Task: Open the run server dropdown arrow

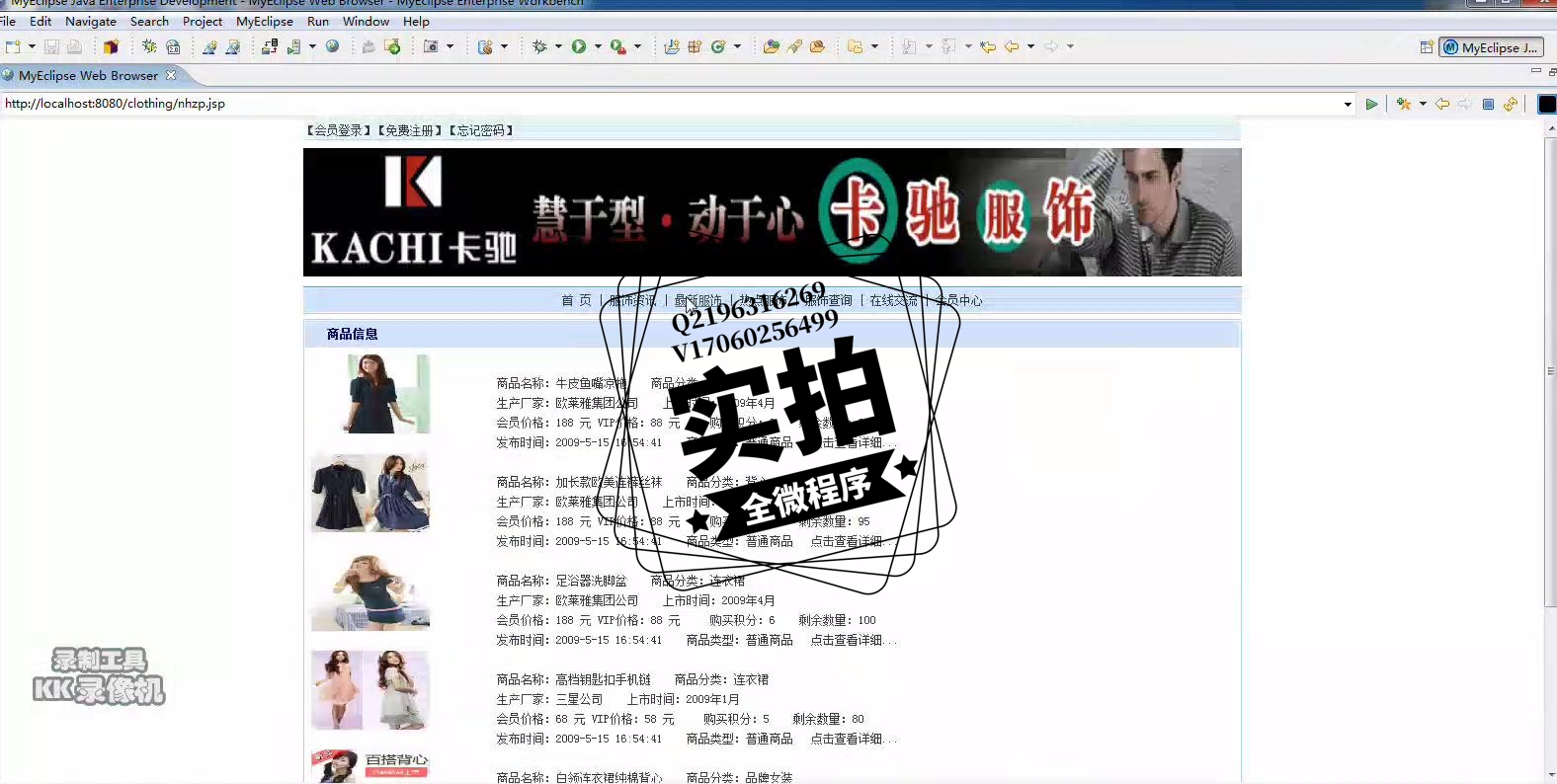Action: pyautogui.click(x=312, y=46)
